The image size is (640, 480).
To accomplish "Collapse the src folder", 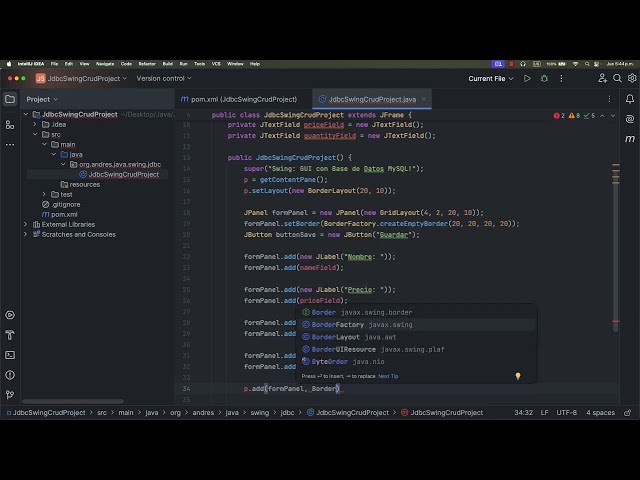I will pyautogui.click(x=35, y=134).
